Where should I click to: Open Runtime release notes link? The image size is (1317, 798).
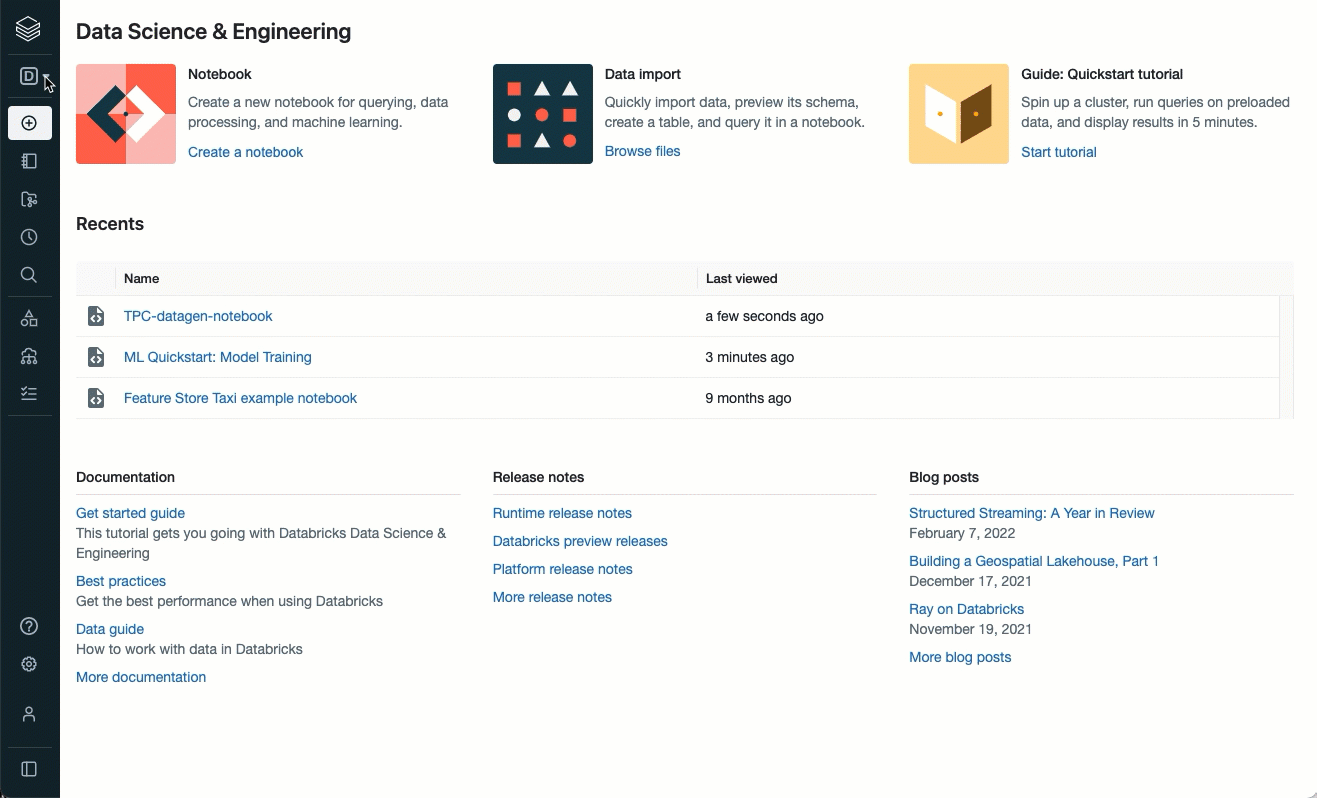562,513
